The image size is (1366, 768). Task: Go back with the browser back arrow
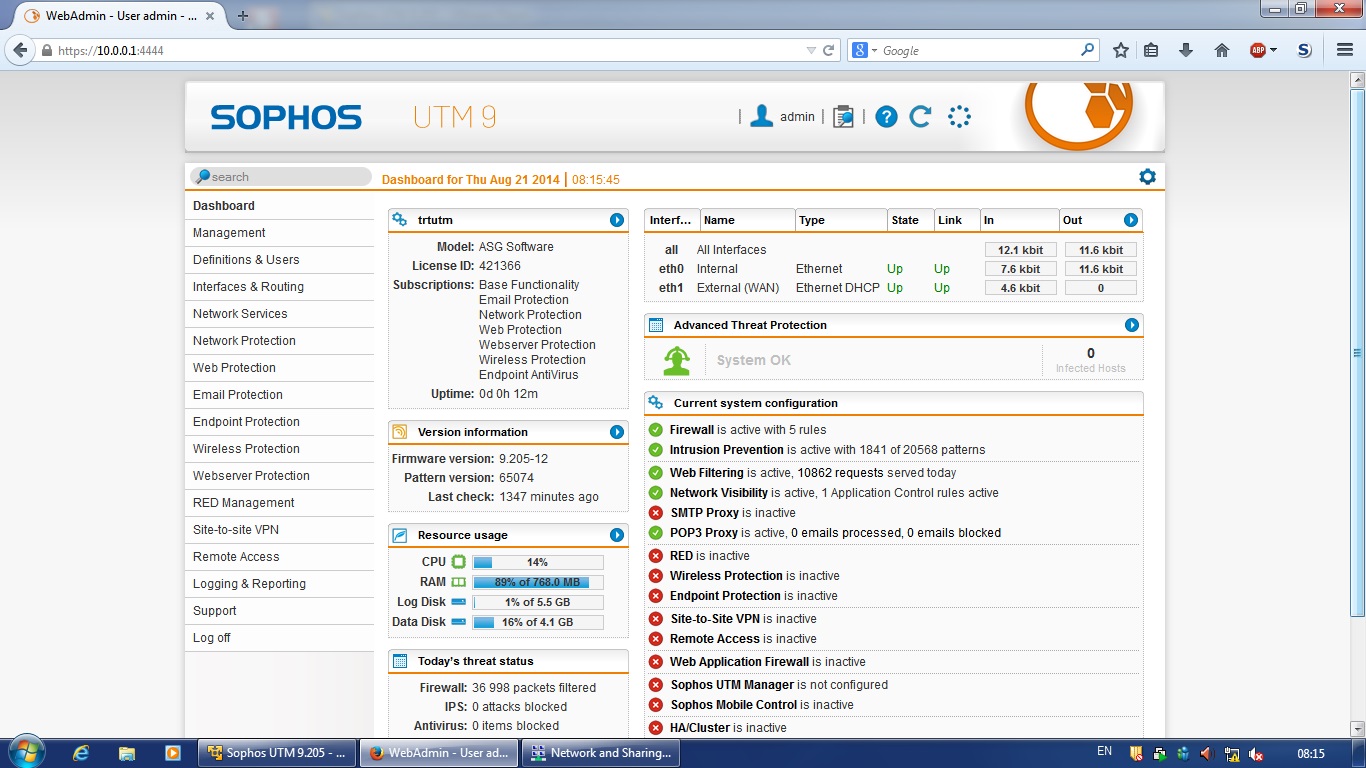(21, 50)
